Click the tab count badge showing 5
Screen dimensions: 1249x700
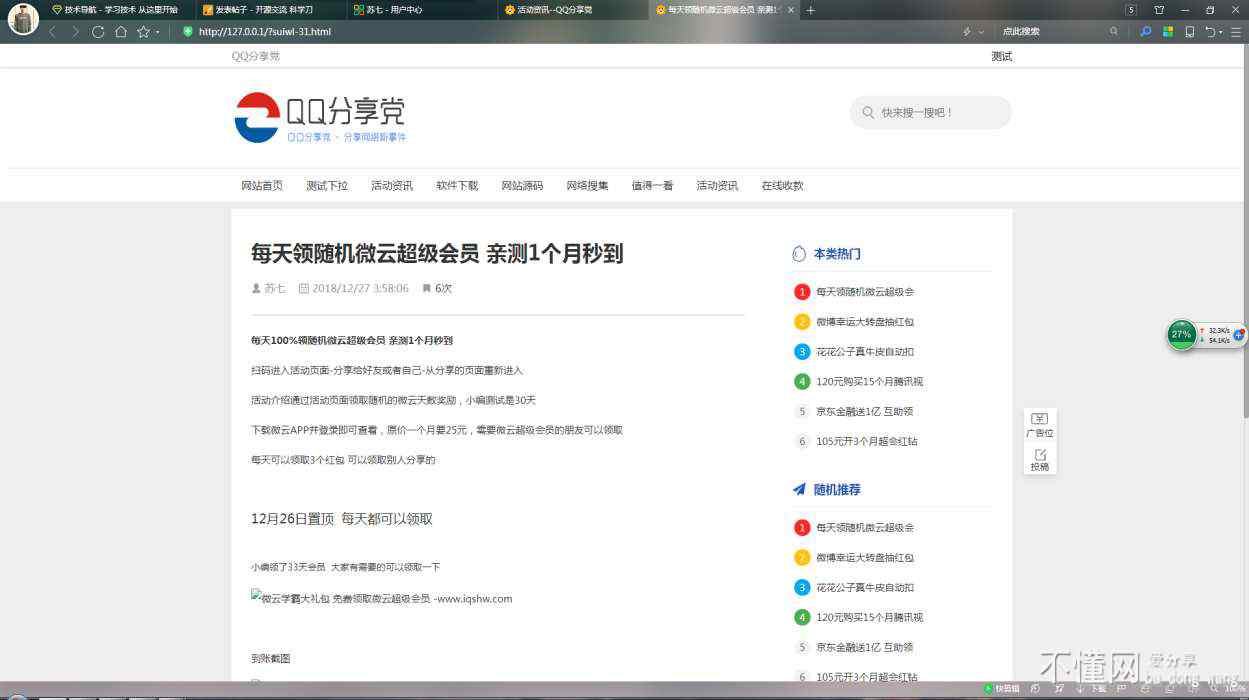(x=1131, y=10)
